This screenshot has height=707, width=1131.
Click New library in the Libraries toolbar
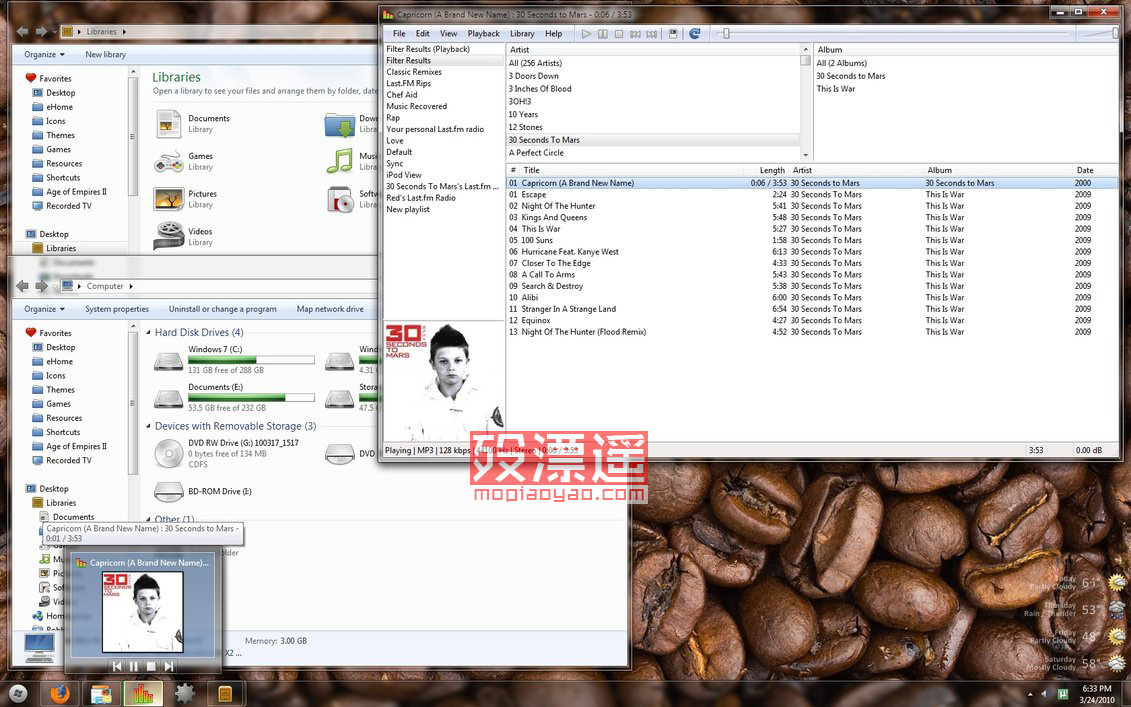[105, 55]
